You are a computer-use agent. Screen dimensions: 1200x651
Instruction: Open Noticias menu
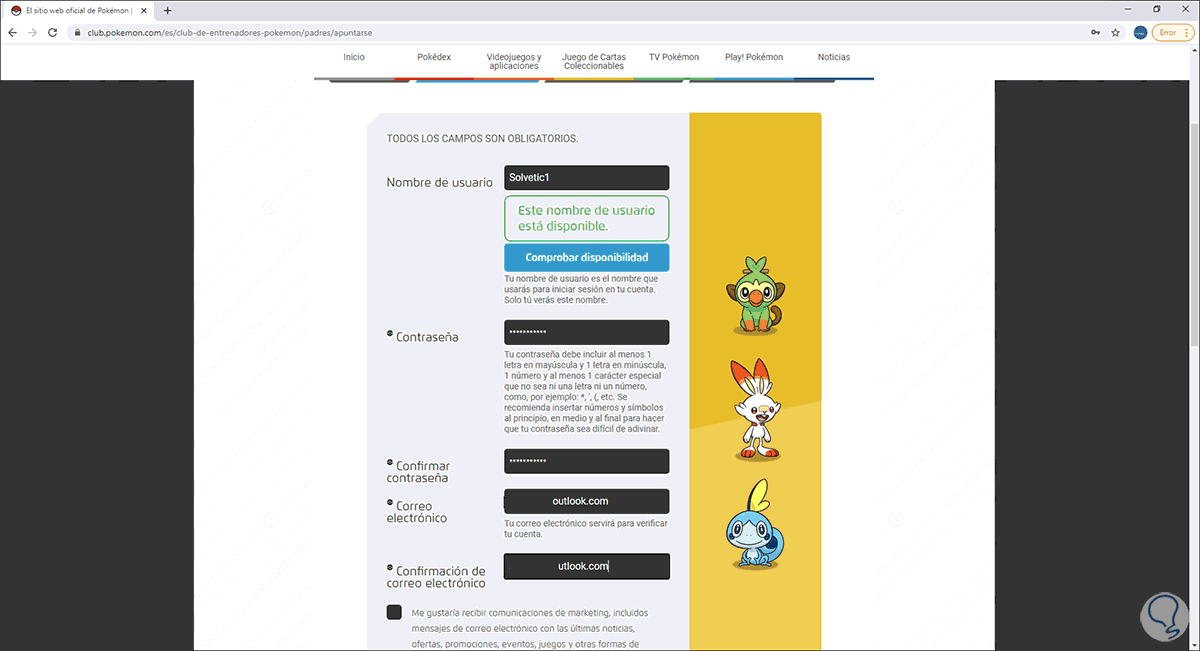[834, 57]
